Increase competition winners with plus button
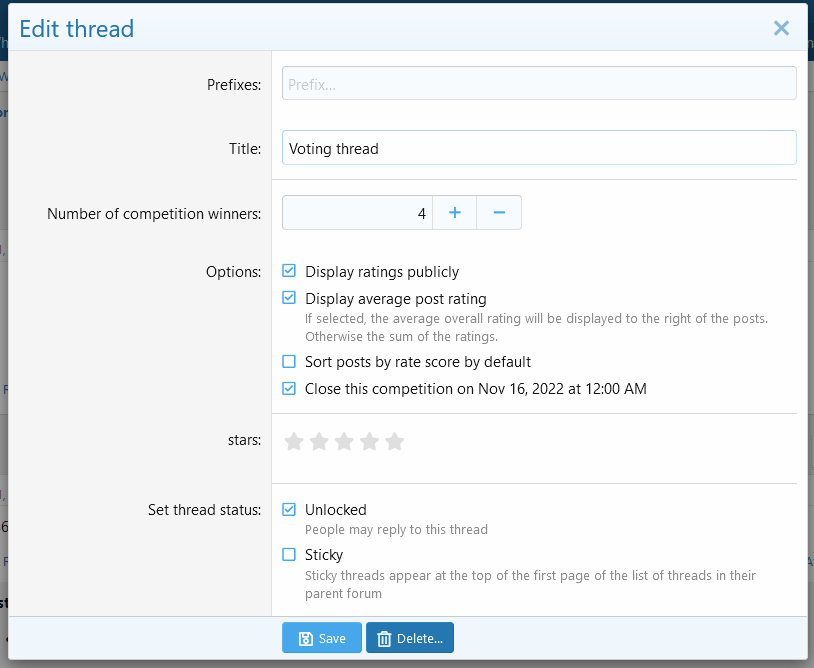This screenshot has width=814, height=668. (x=455, y=212)
